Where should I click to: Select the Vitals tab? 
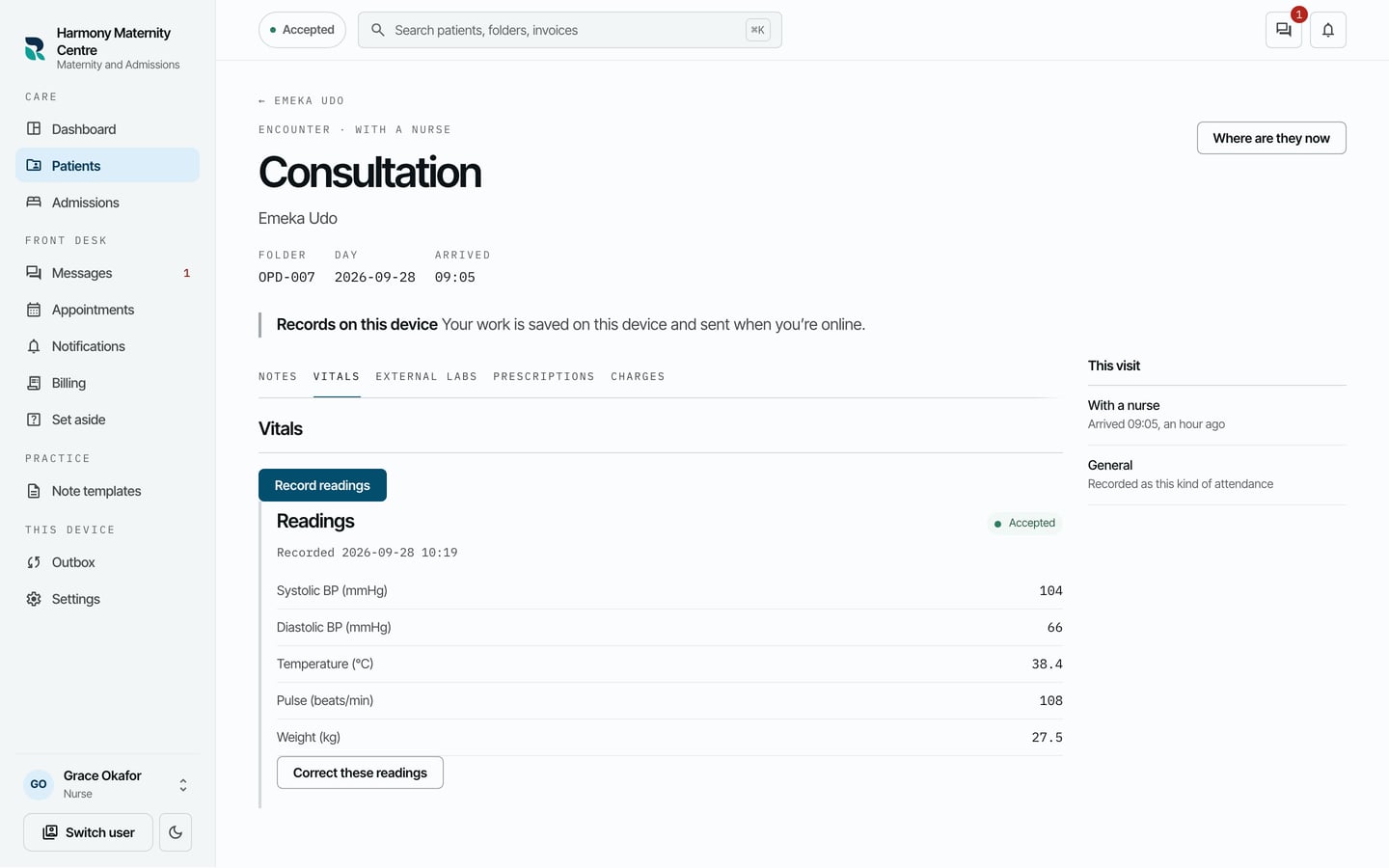tap(337, 377)
